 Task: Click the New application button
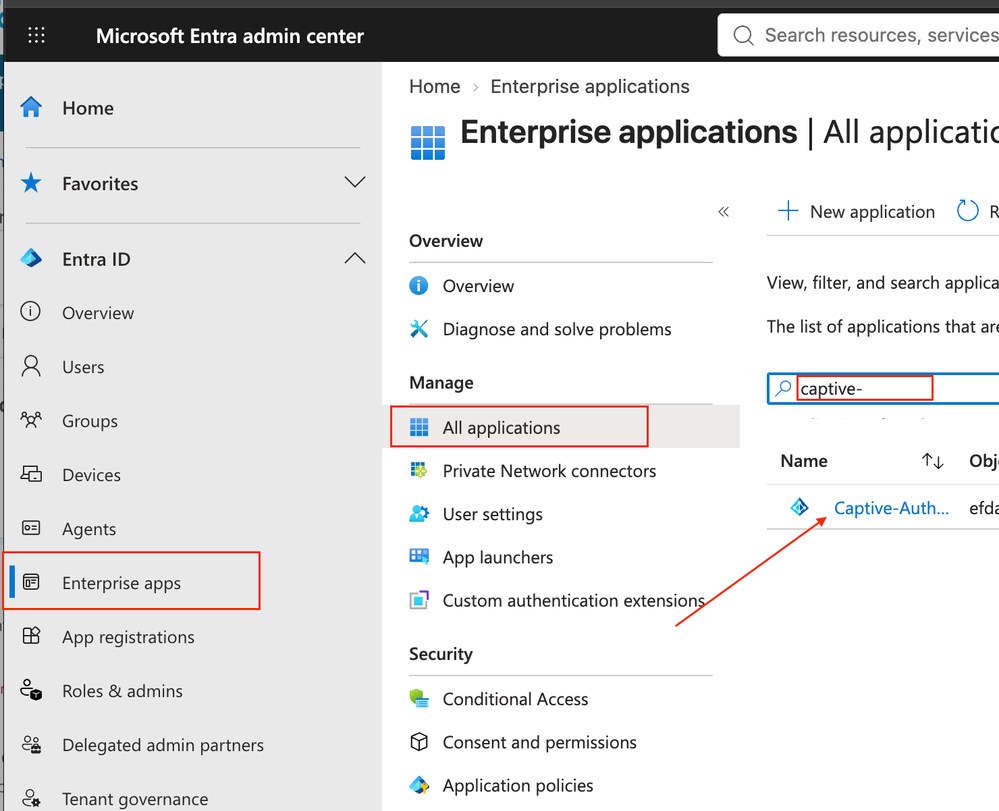[856, 212]
